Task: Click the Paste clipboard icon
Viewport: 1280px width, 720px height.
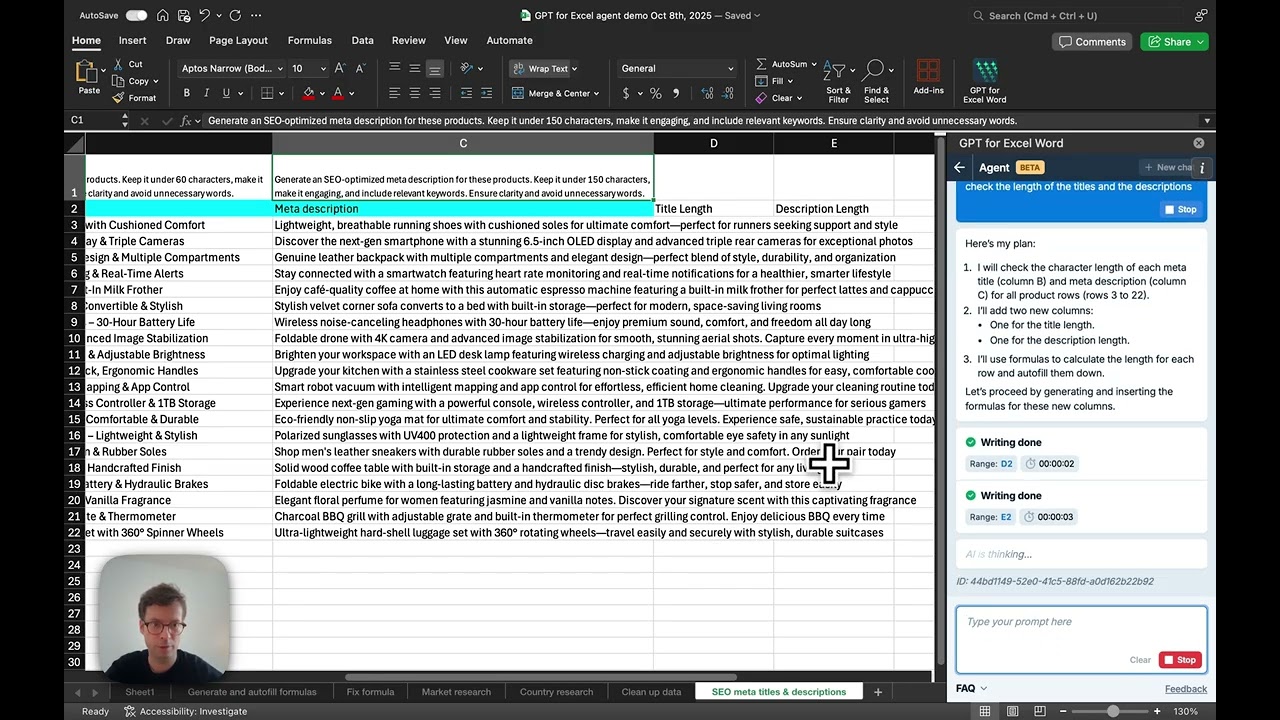Action: pos(88,72)
